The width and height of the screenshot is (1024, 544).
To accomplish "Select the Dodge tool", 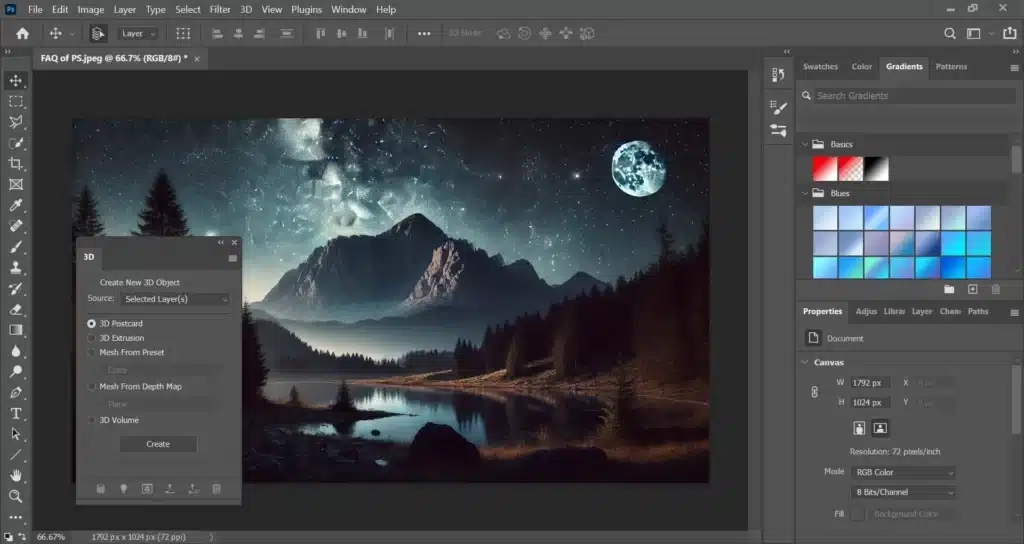I will tap(16, 372).
